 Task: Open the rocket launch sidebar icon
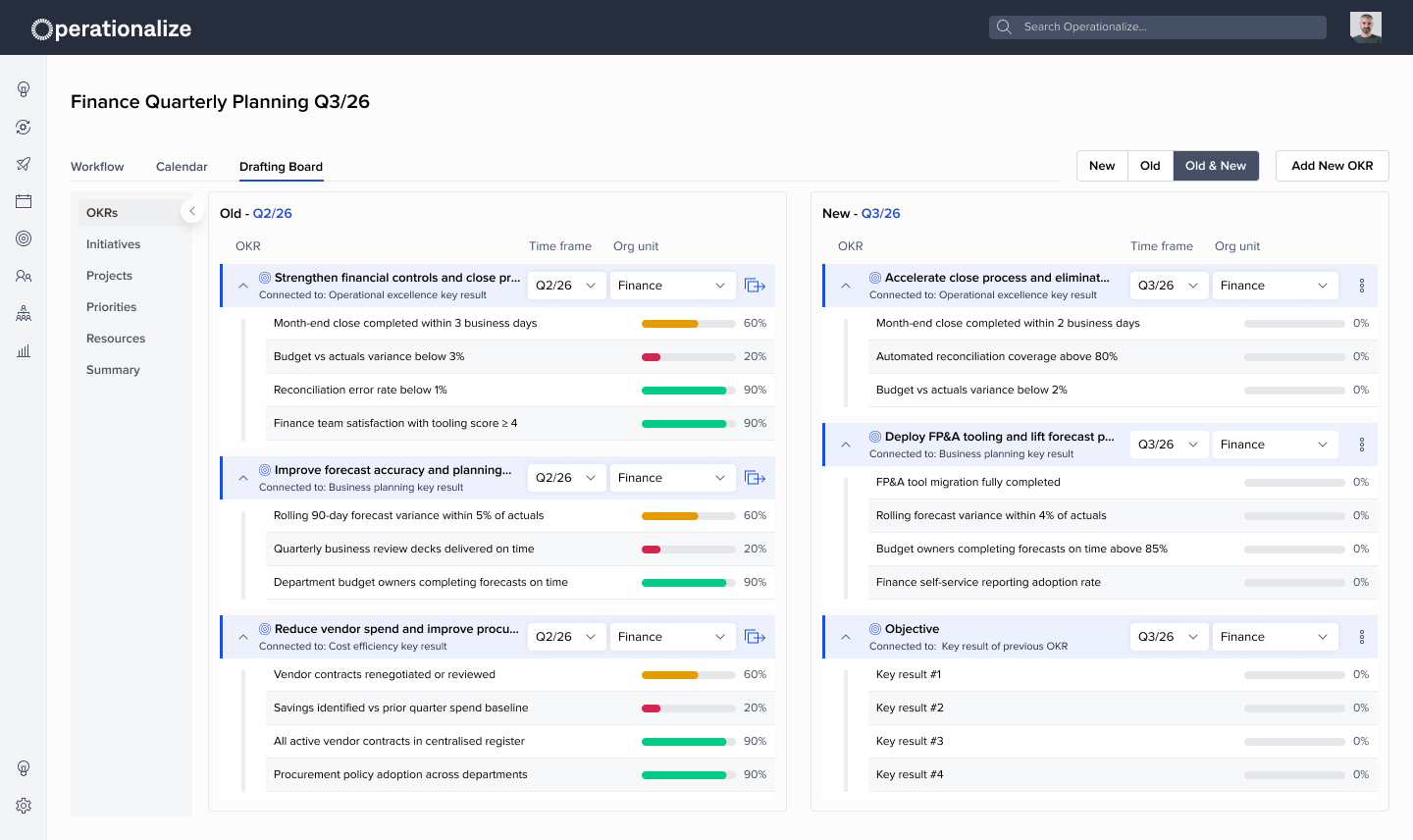click(x=24, y=164)
